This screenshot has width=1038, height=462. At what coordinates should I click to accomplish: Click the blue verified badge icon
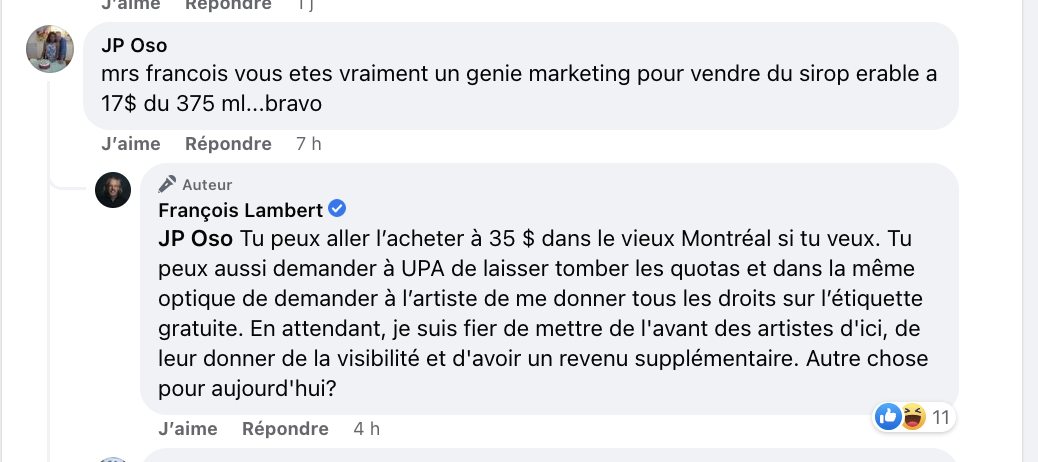[337, 209]
